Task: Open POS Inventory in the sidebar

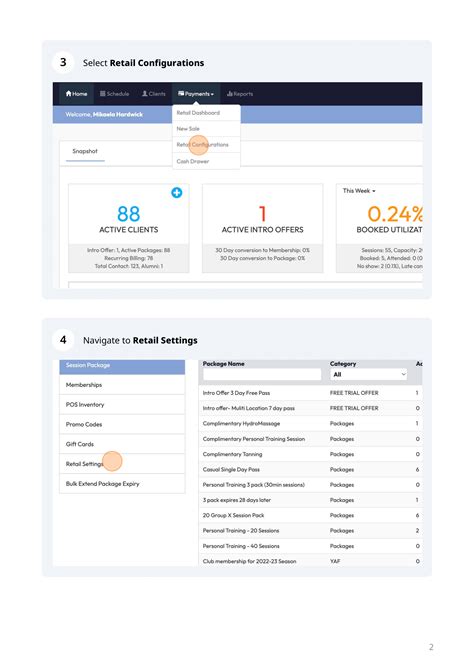Action: [122, 405]
